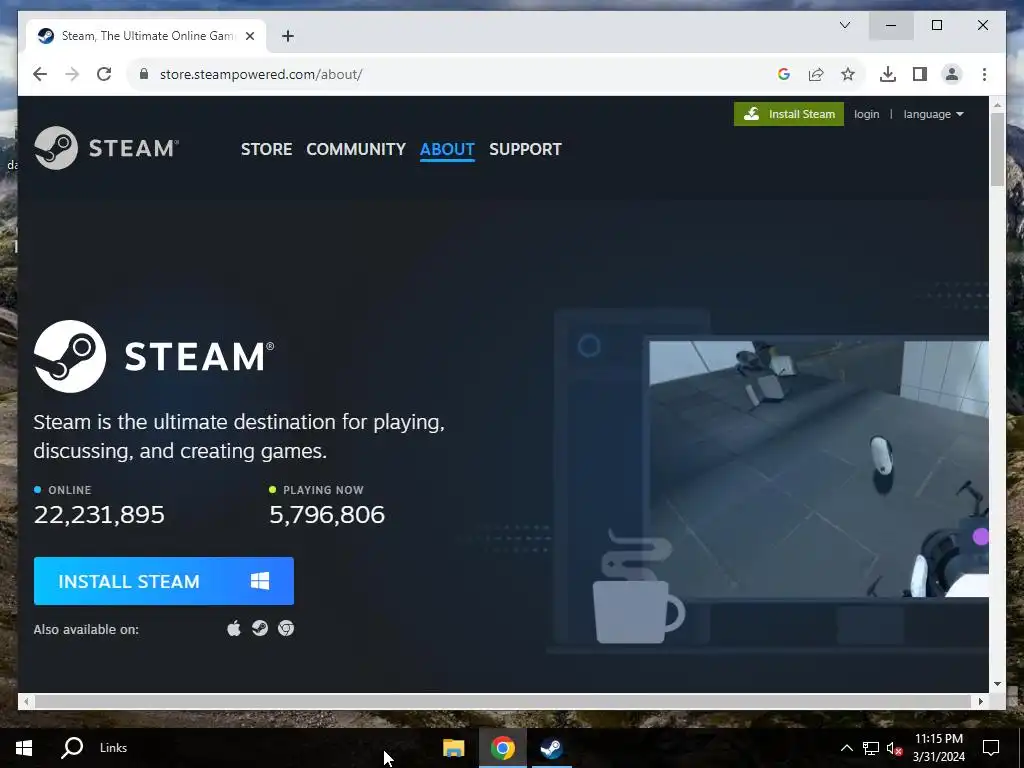The width and height of the screenshot is (1024, 768).
Task: Open the notification center
Action: (991, 748)
